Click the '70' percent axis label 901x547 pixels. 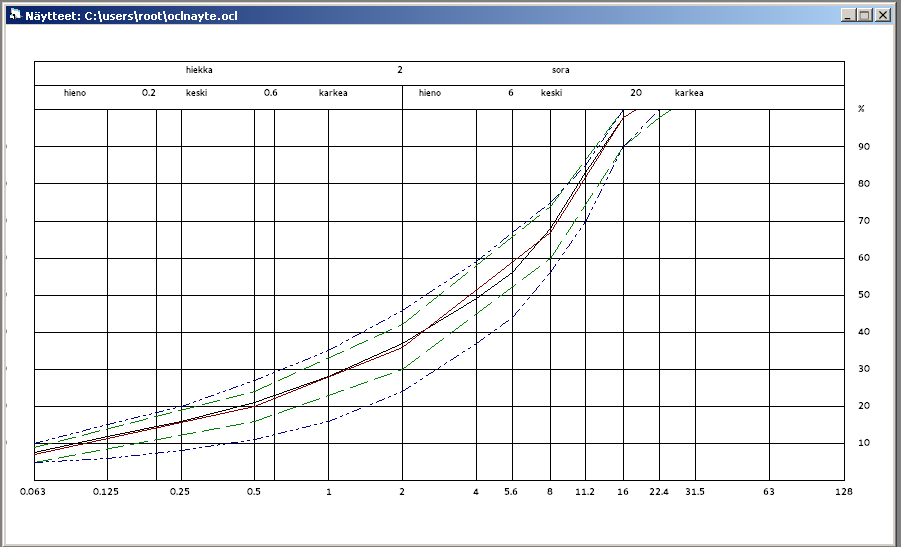tap(864, 221)
